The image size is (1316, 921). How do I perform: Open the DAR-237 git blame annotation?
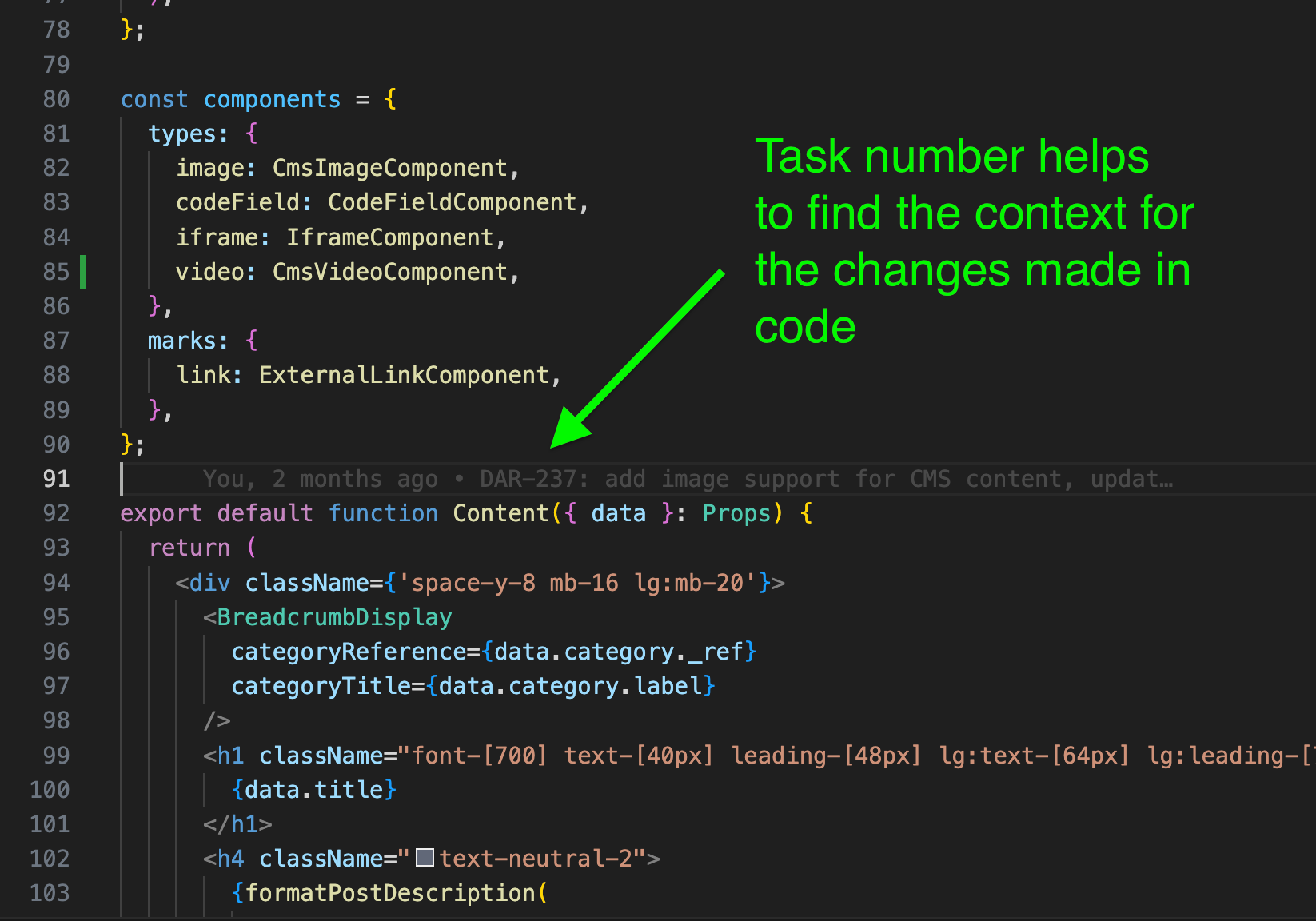click(x=687, y=479)
